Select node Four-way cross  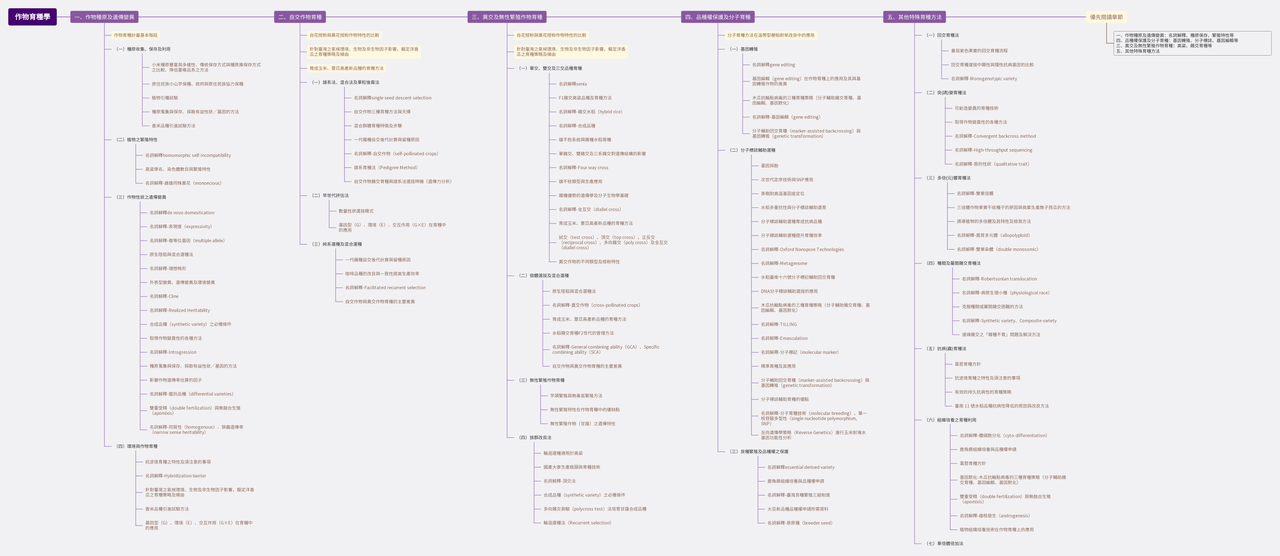pyautogui.click(x=583, y=168)
